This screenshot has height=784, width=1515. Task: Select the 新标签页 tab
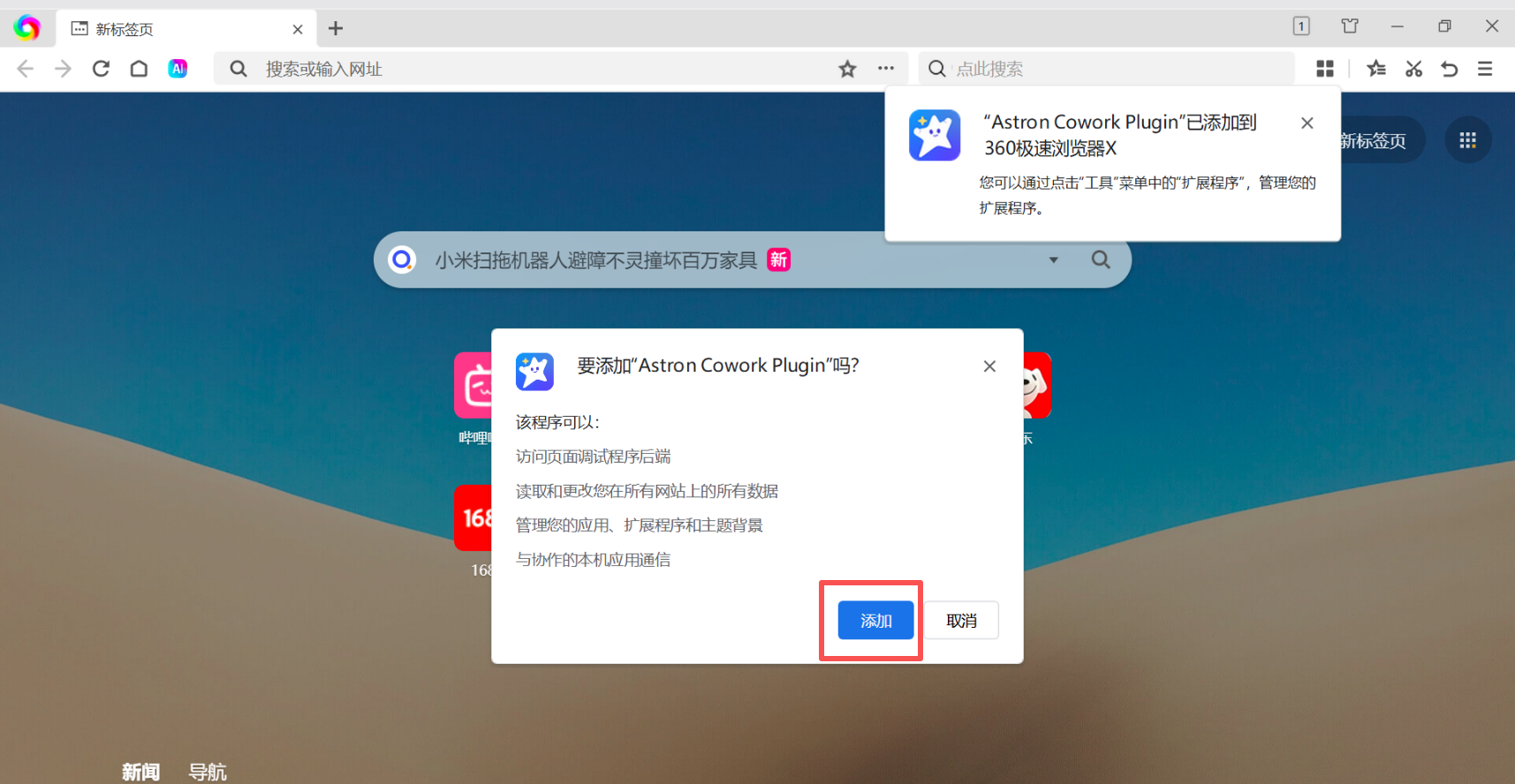click(186, 29)
